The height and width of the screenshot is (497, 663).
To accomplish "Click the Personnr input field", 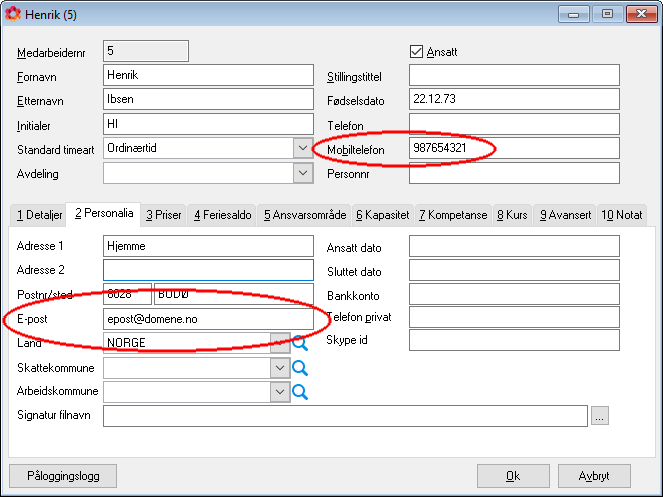I will (514, 173).
